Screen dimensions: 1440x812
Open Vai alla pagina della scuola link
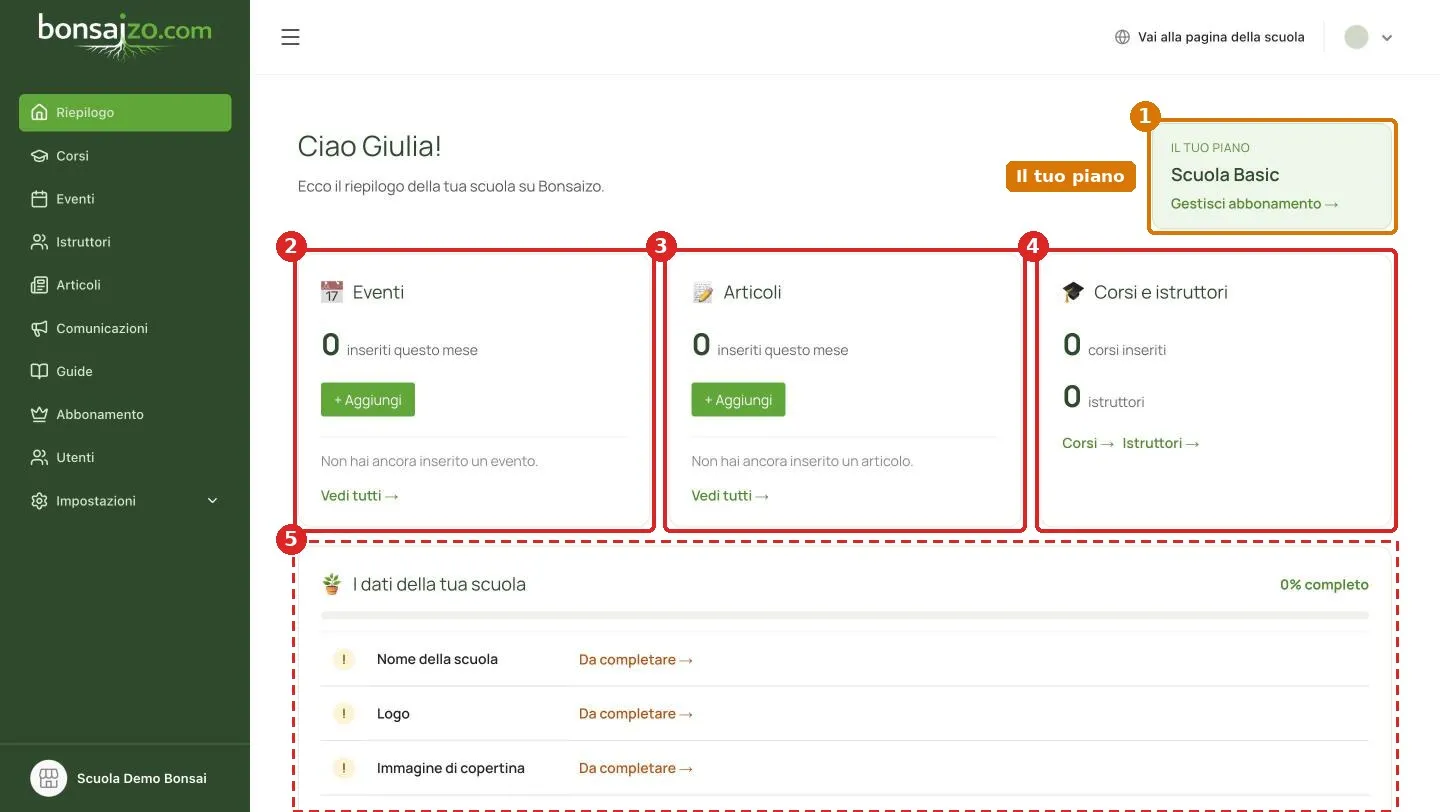1210,37
